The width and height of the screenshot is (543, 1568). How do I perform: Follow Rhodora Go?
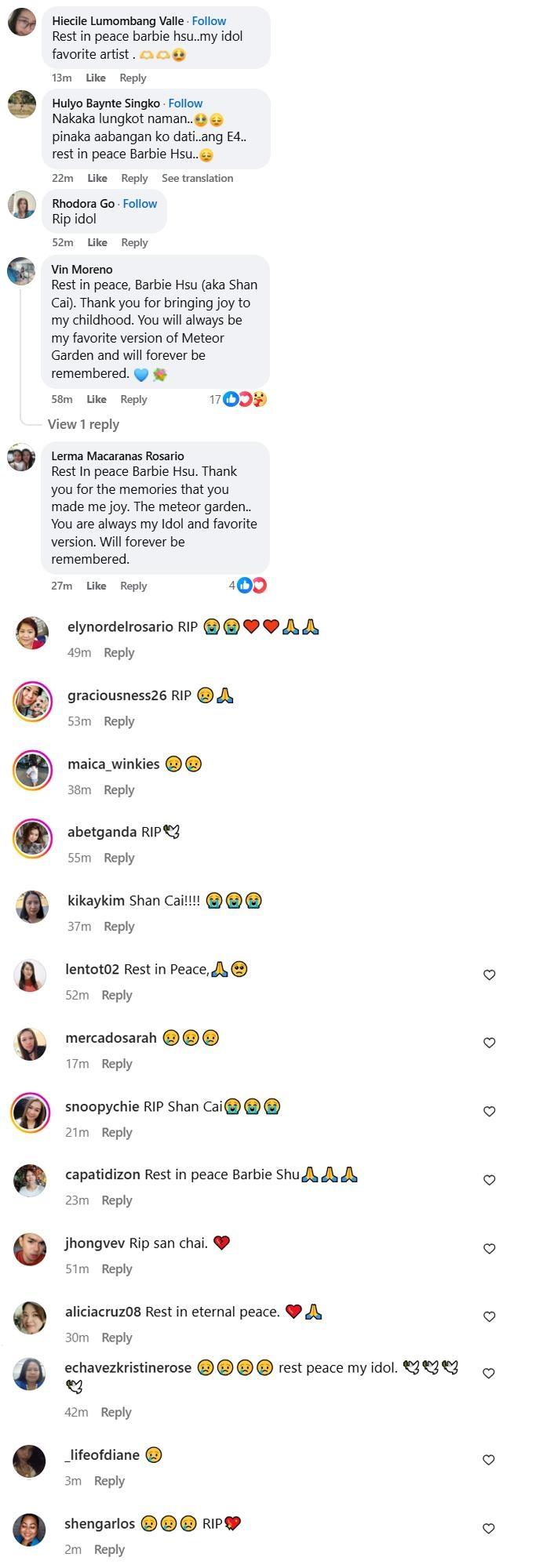click(140, 203)
